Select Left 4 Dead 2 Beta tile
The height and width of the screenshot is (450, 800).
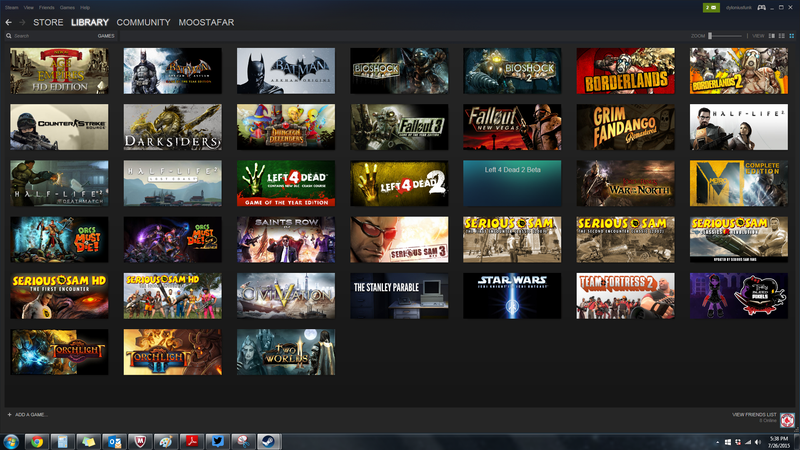click(512, 183)
